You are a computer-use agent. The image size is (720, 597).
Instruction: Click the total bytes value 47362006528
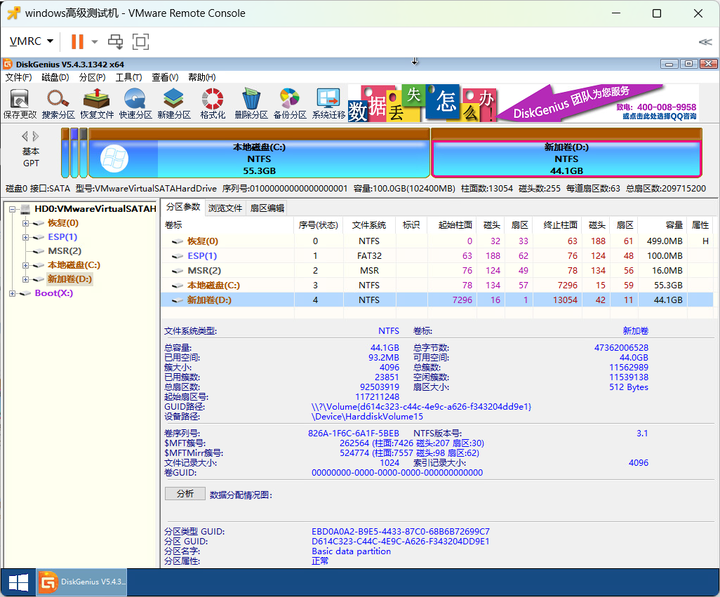click(x=621, y=348)
